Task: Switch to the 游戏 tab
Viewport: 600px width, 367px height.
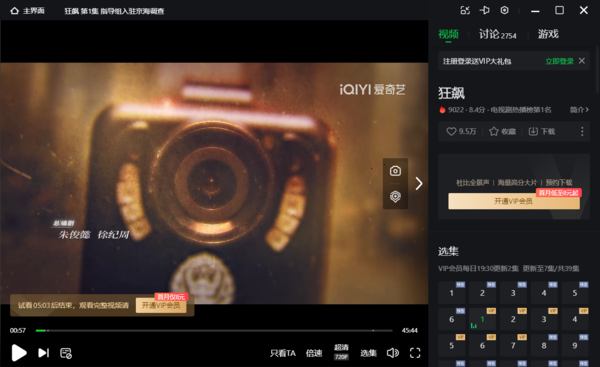Action: (x=548, y=34)
